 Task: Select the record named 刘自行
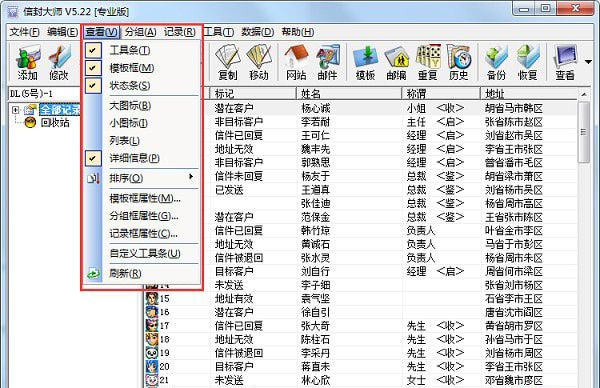[316, 271]
